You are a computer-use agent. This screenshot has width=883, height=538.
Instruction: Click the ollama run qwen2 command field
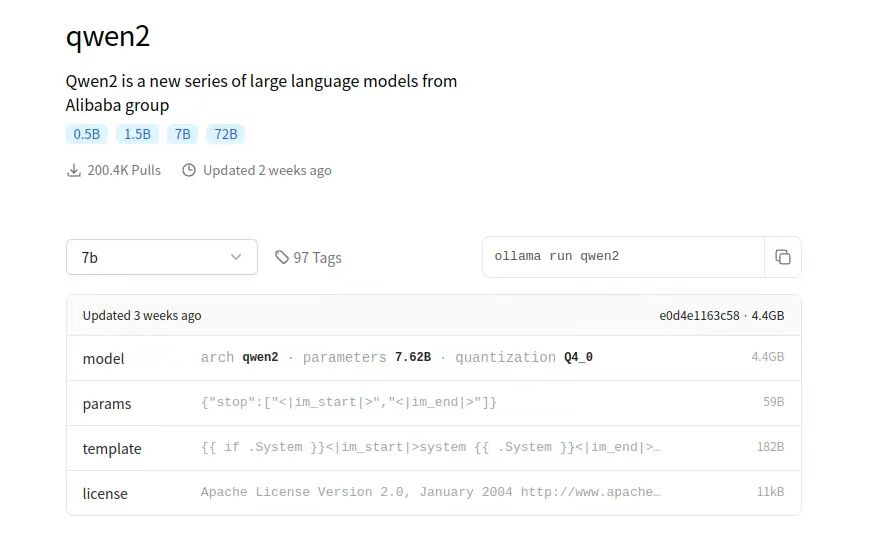[623, 257]
